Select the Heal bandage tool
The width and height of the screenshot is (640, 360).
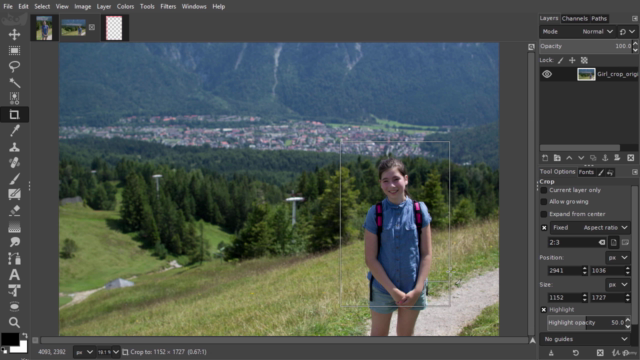[14, 162]
